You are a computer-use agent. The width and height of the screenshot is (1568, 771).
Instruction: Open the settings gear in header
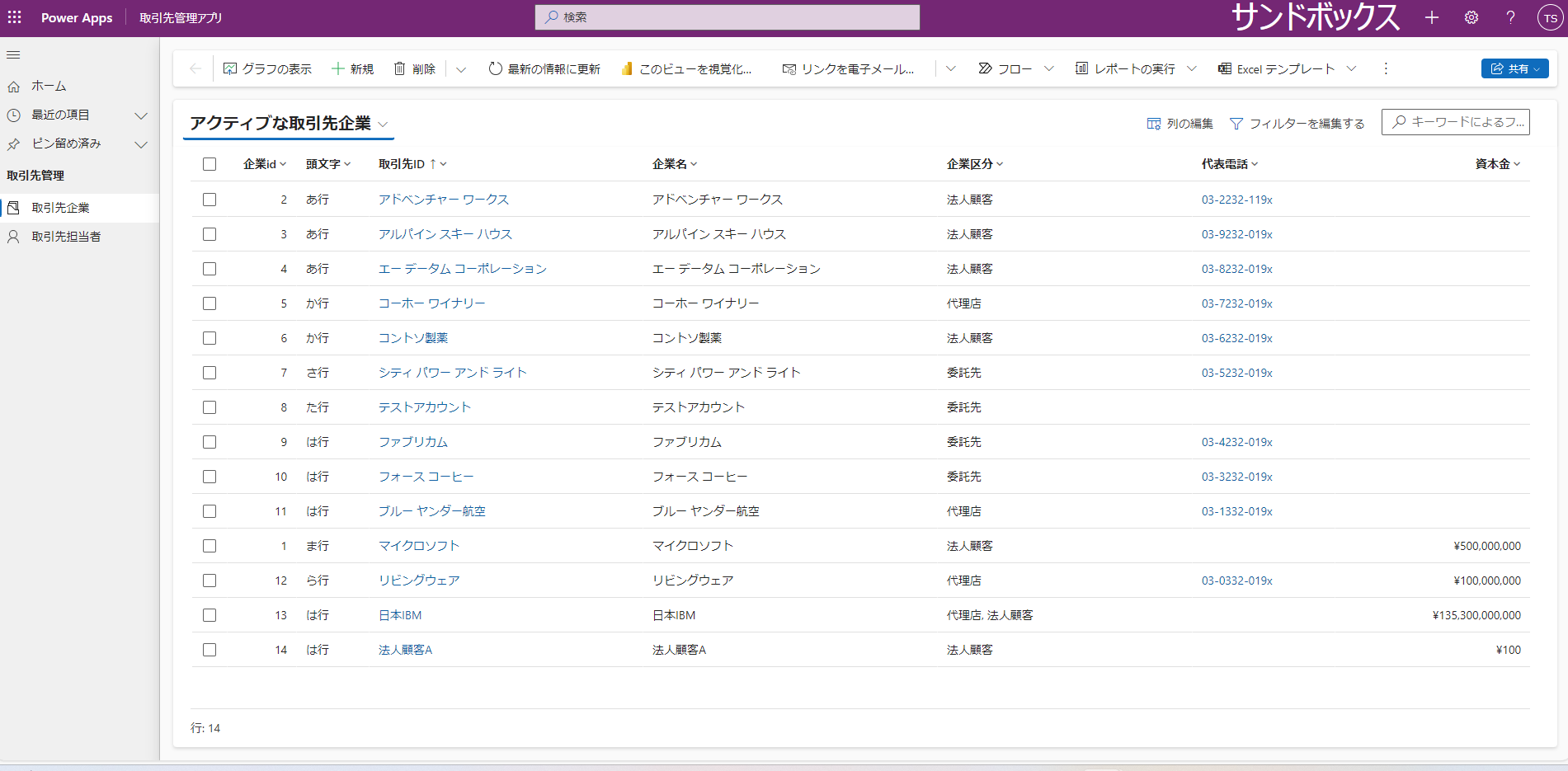(x=1471, y=17)
